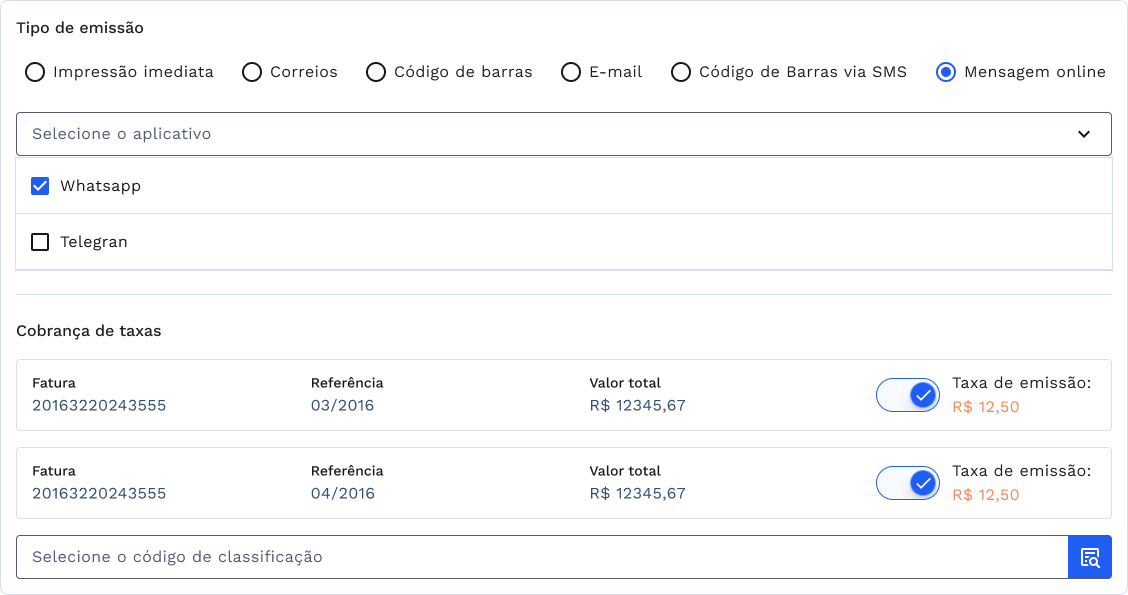Select the Impressão imediata radio option
Viewport: 1128px width, 595px height.
(x=35, y=72)
